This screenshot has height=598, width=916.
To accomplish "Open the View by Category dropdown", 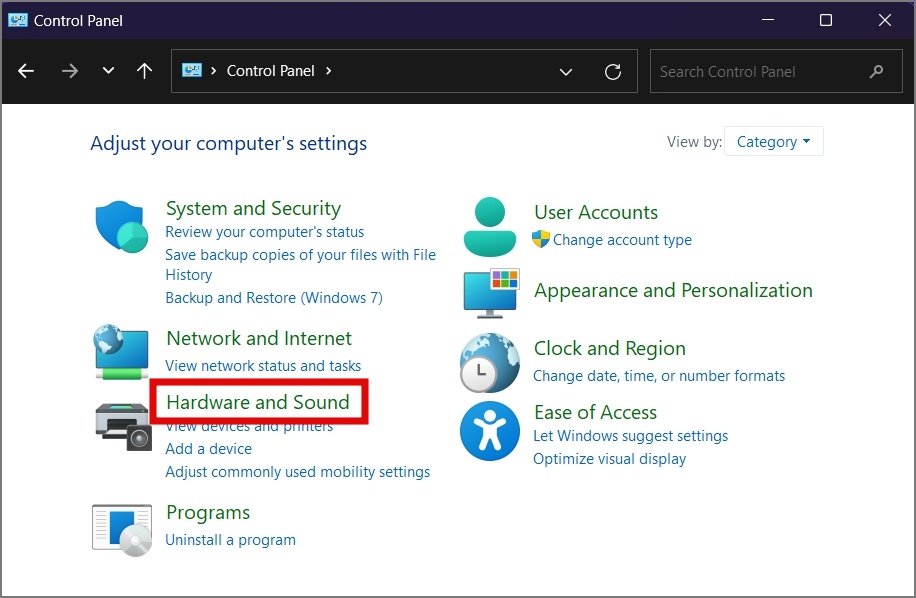I will pos(773,142).
